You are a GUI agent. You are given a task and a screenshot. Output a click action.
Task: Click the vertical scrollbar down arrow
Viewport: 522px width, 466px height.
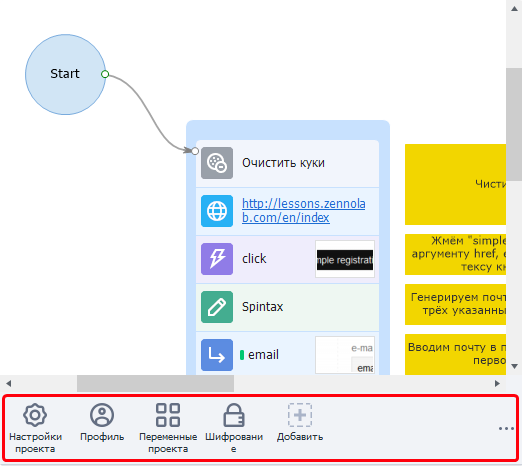[x=514, y=366]
